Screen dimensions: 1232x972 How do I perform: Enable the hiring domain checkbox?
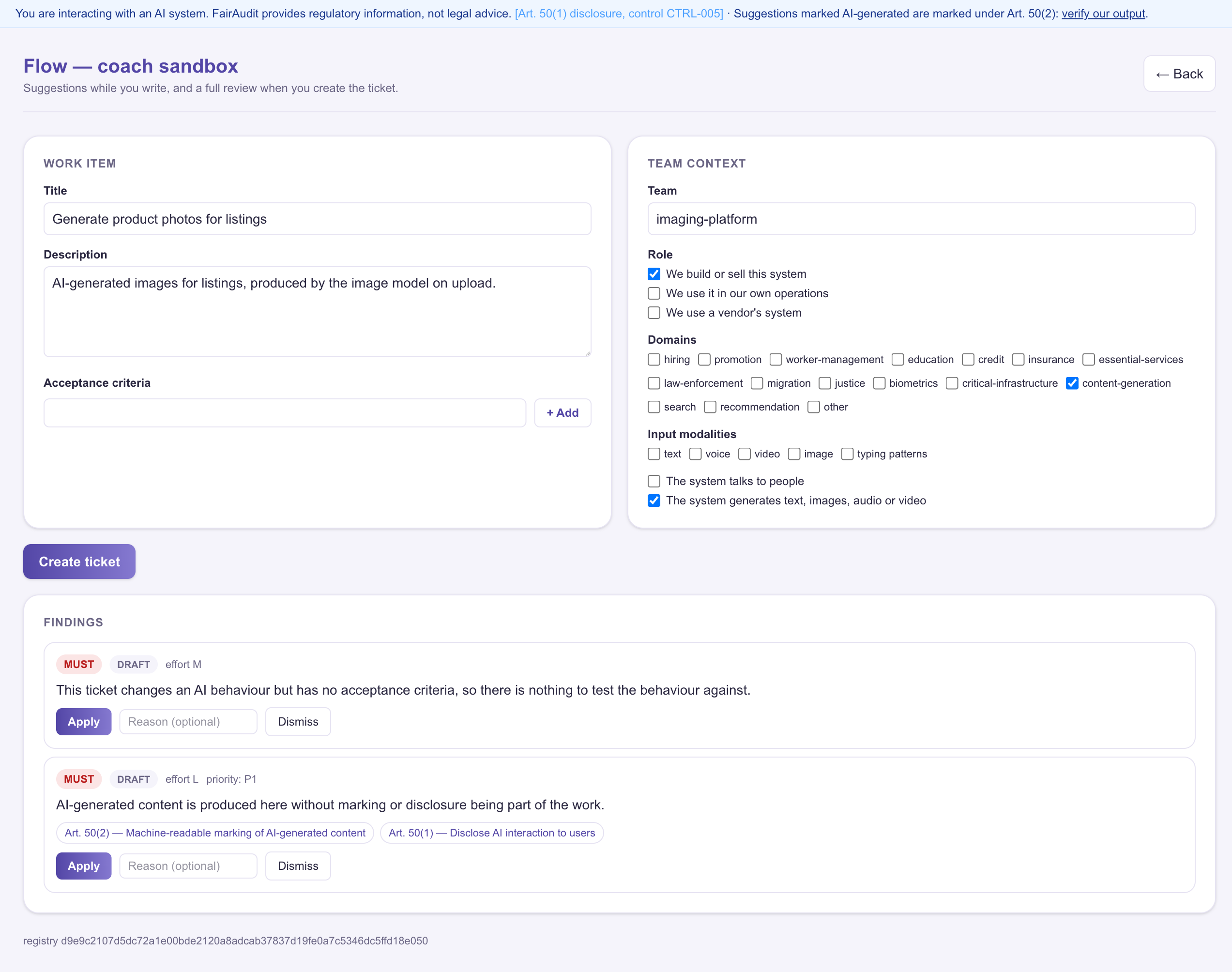654,360
